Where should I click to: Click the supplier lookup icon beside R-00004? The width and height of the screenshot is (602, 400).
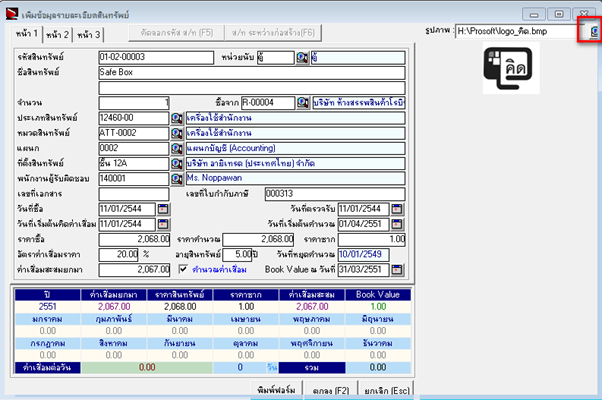click(303, 102)
